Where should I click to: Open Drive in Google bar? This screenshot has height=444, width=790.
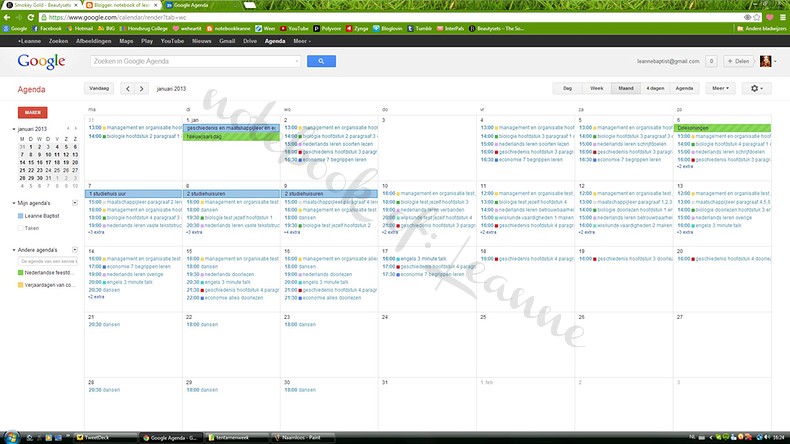pos(250,41)
